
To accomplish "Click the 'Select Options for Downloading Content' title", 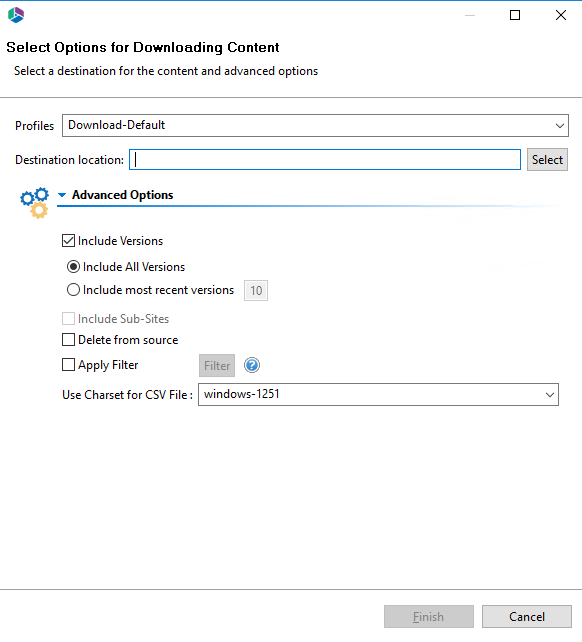I will point(143,47).
